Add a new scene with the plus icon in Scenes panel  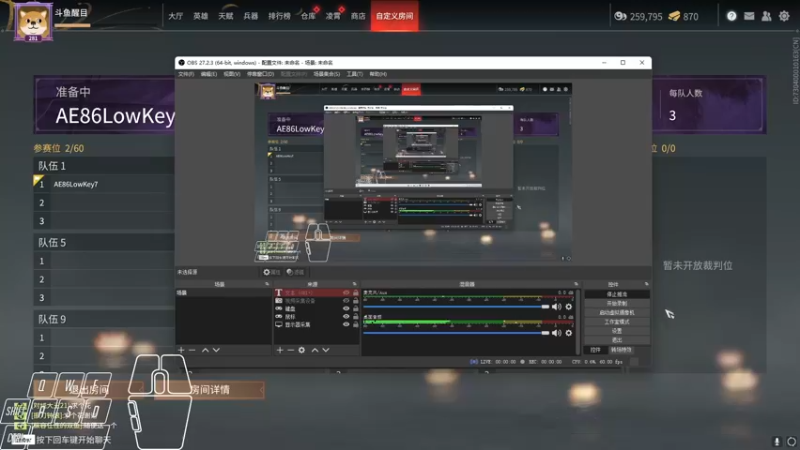(x=181, y=350)
